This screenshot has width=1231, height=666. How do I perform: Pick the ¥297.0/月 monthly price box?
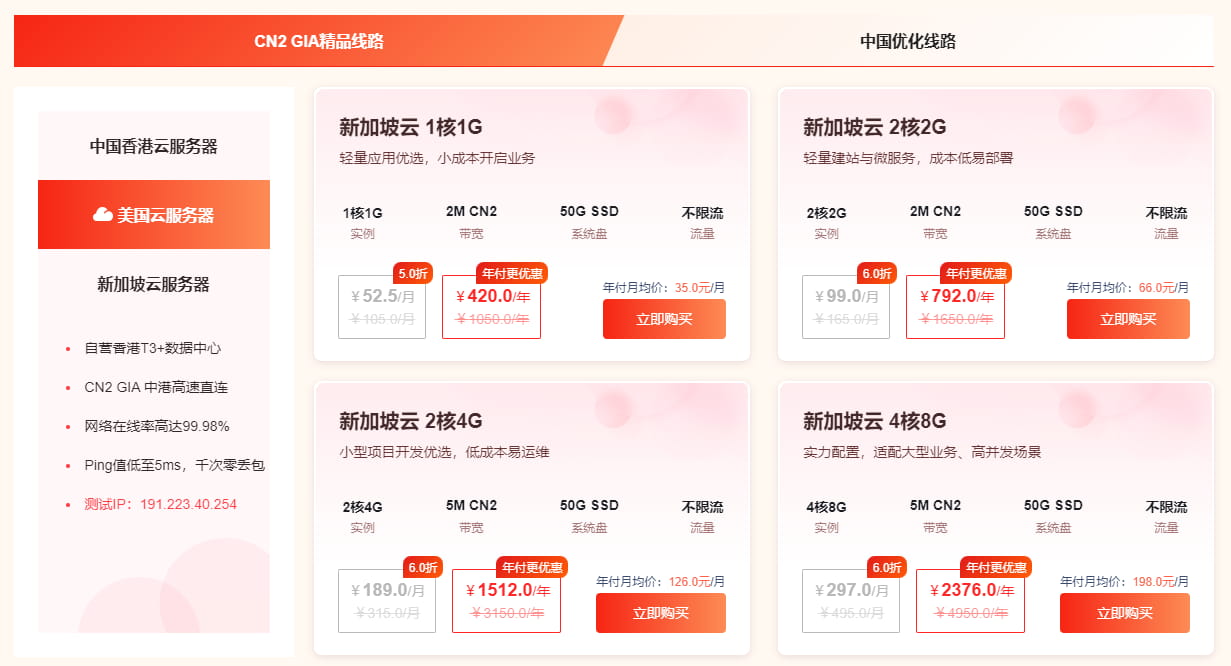[x=851, y=601]
